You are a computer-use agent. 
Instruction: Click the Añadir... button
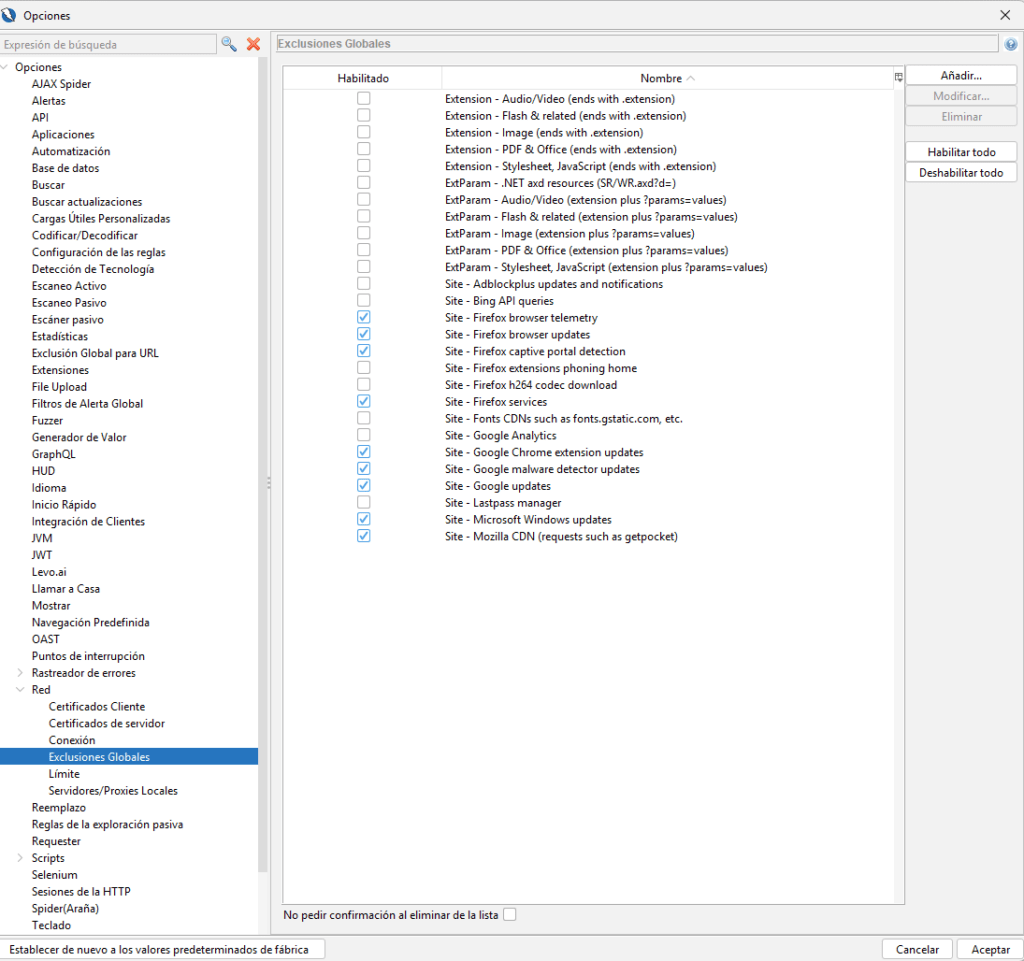[x=961, y=76]
